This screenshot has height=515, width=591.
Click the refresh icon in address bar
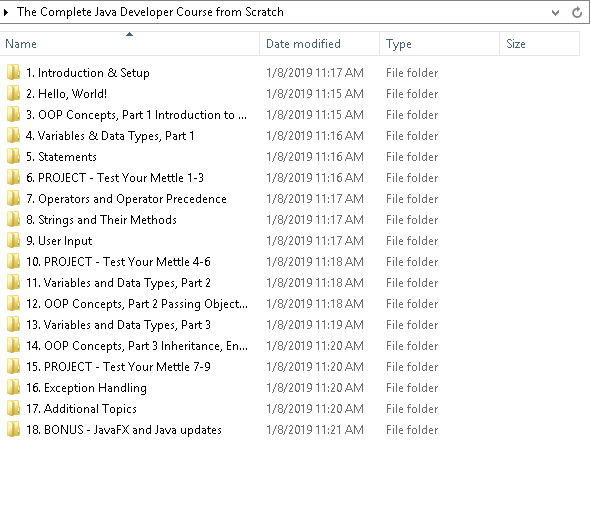[x=577, y=12]
